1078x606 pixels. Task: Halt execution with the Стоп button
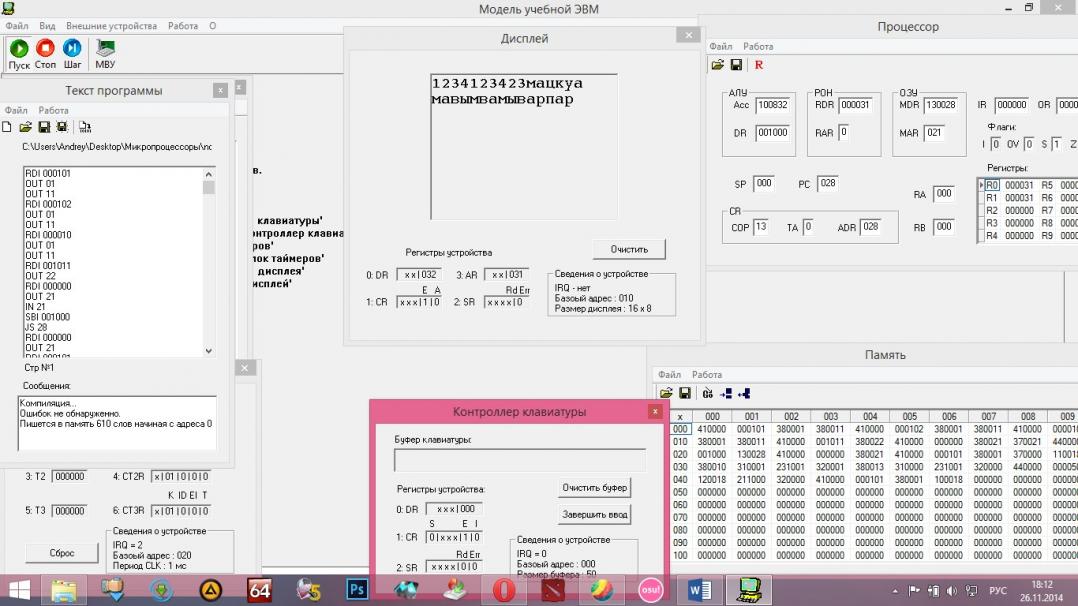[x=45, y=54]
